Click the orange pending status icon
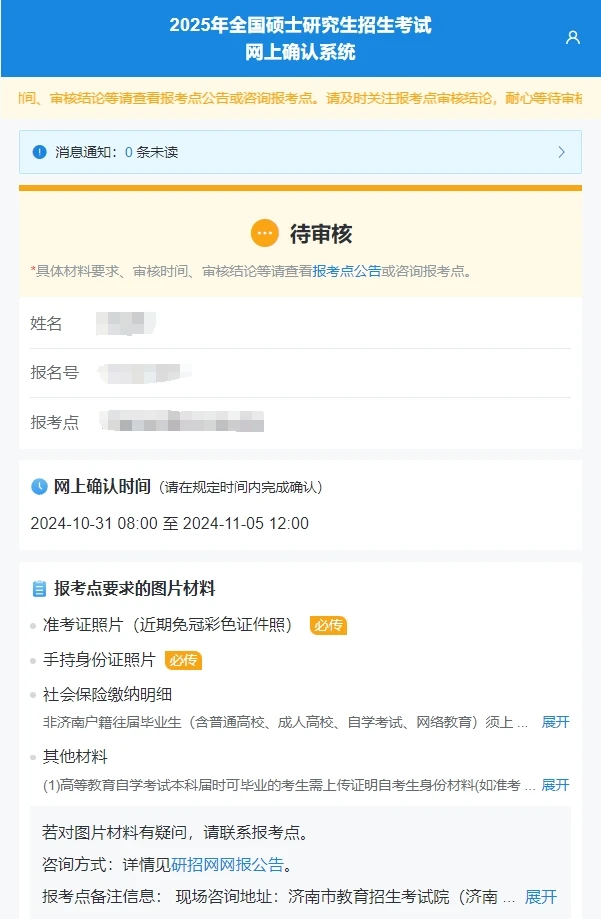This screenshot has width=601, height=919. click(x=264, y=233)
